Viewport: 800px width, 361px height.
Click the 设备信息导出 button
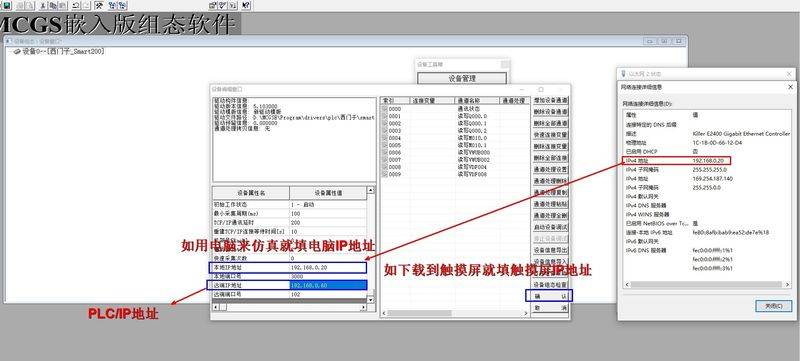[551, 250]
